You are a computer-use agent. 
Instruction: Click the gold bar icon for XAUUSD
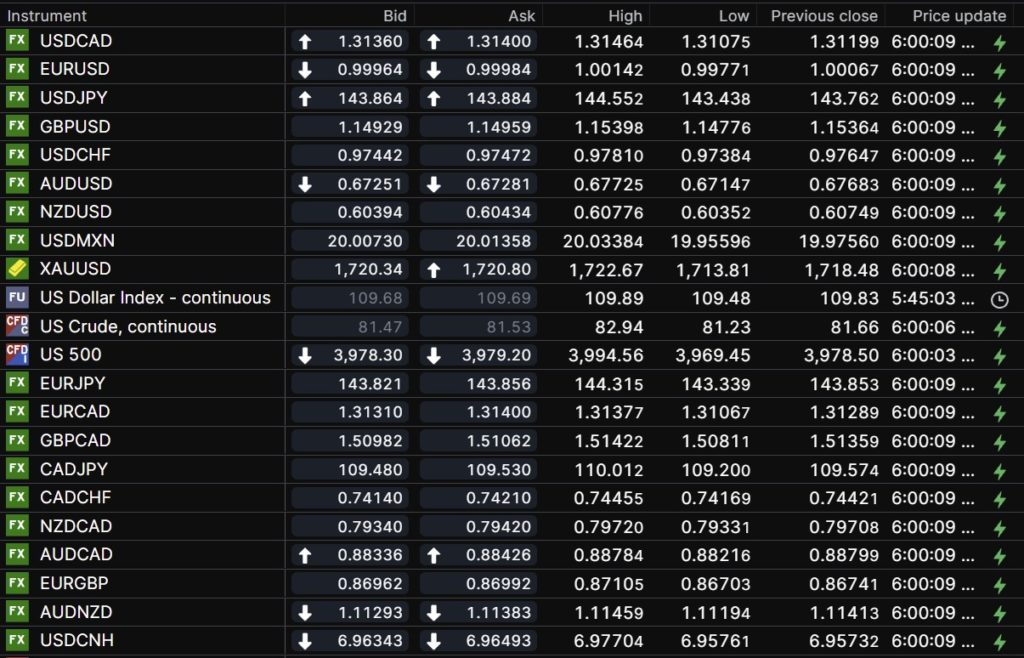pyautogui.click(x=17, y=269)
